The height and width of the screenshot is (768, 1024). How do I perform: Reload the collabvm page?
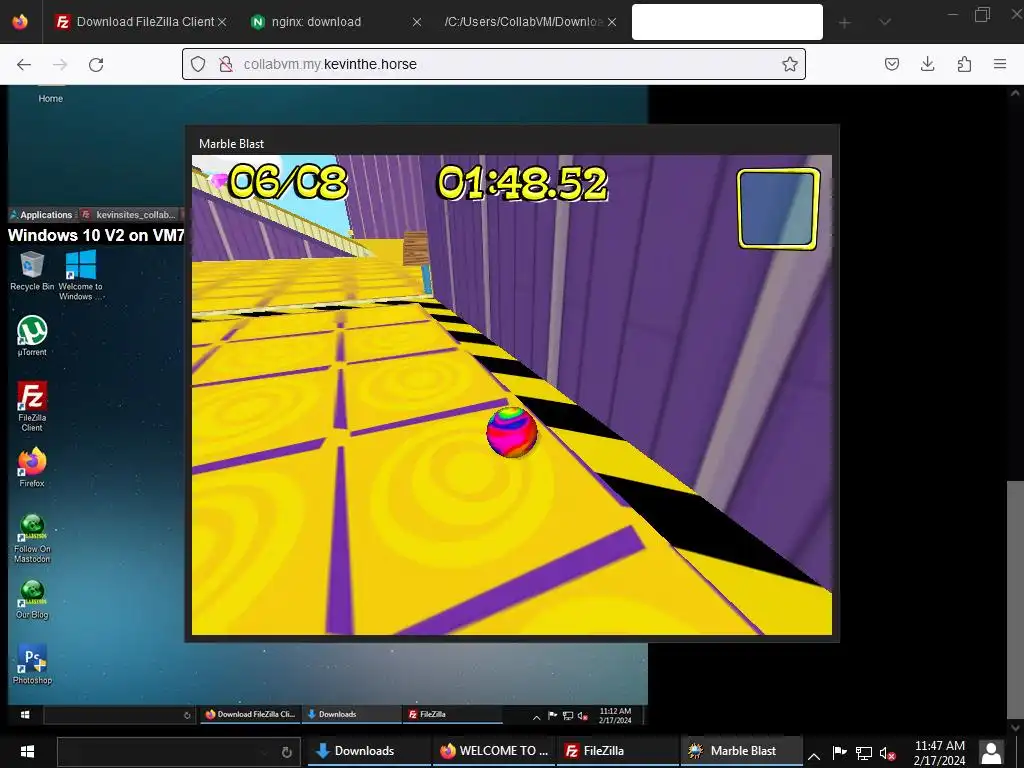(x=96, y=64)
